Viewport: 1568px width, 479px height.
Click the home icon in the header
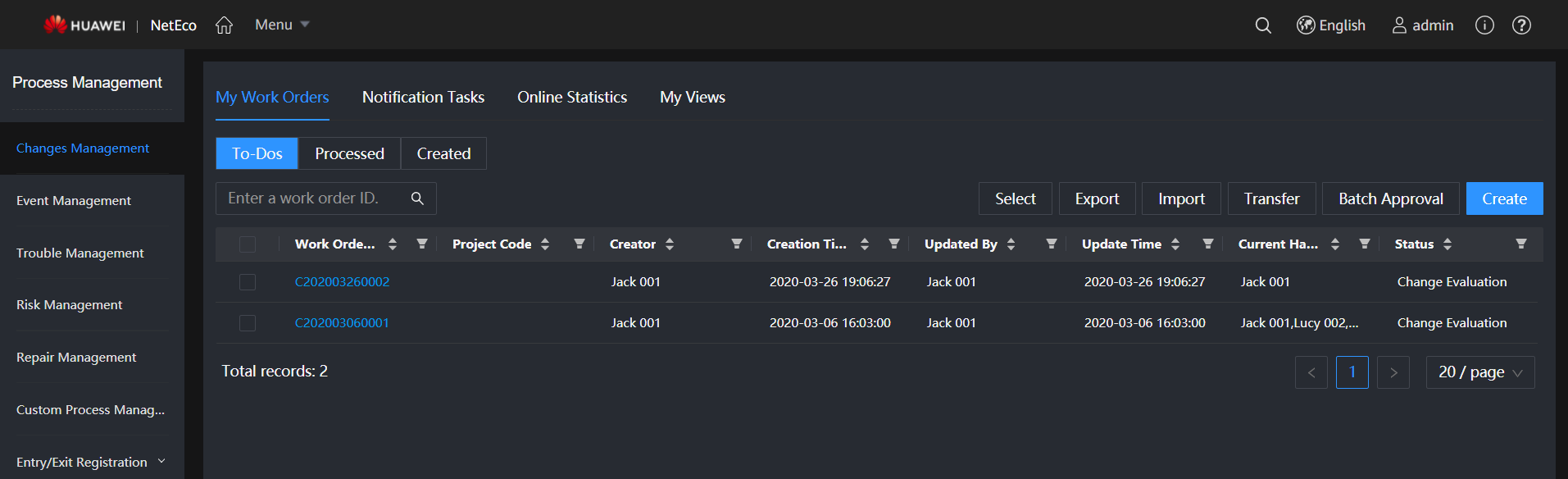(x=224, y=25)
